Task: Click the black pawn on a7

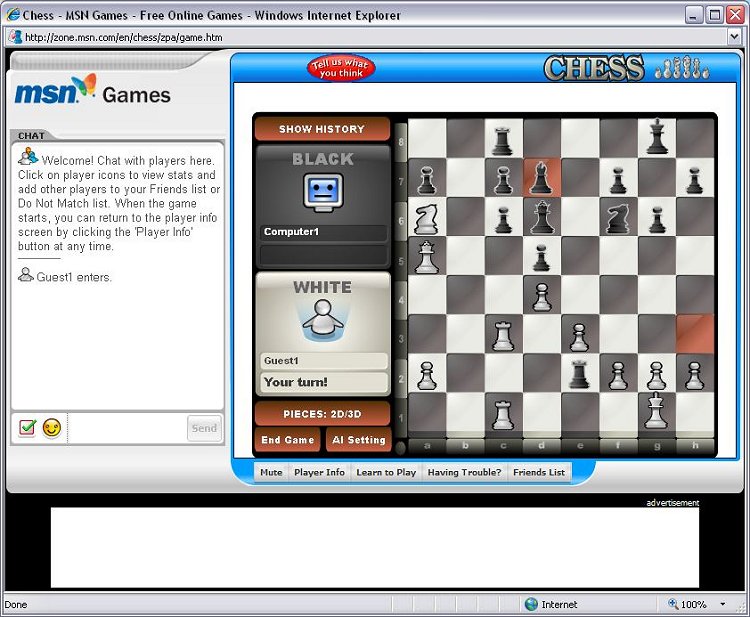Action: (x=426, y=180)
